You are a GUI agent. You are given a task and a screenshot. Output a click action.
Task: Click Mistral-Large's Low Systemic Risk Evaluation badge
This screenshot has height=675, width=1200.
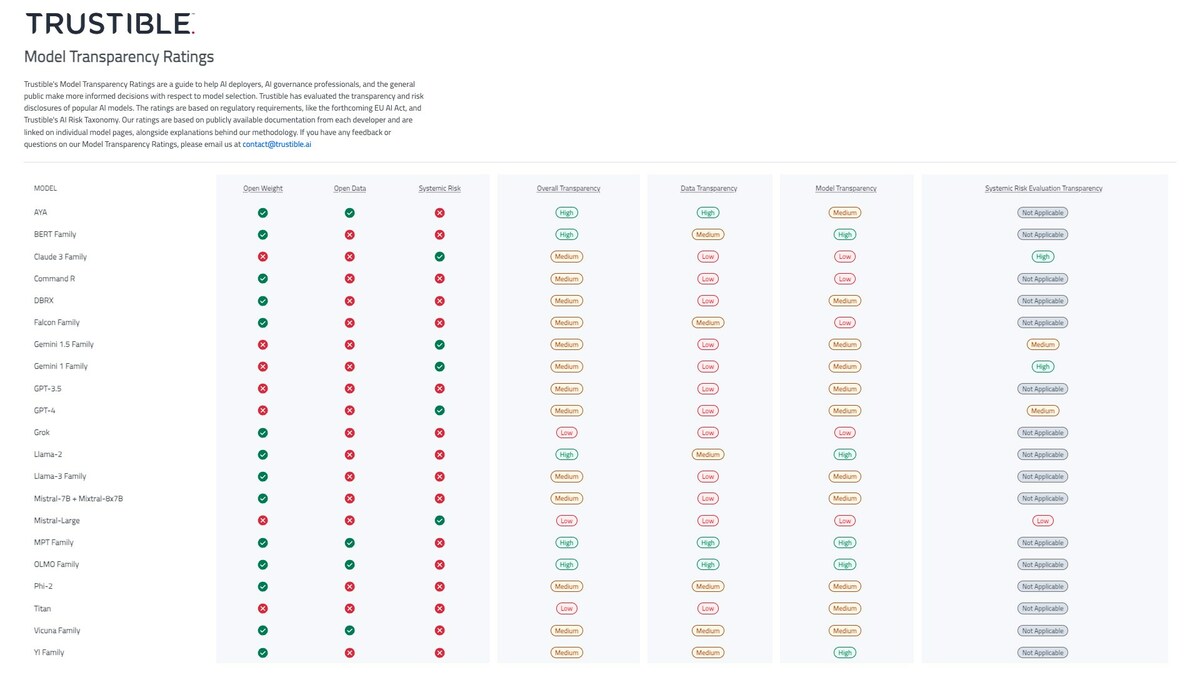[1043, 521]
